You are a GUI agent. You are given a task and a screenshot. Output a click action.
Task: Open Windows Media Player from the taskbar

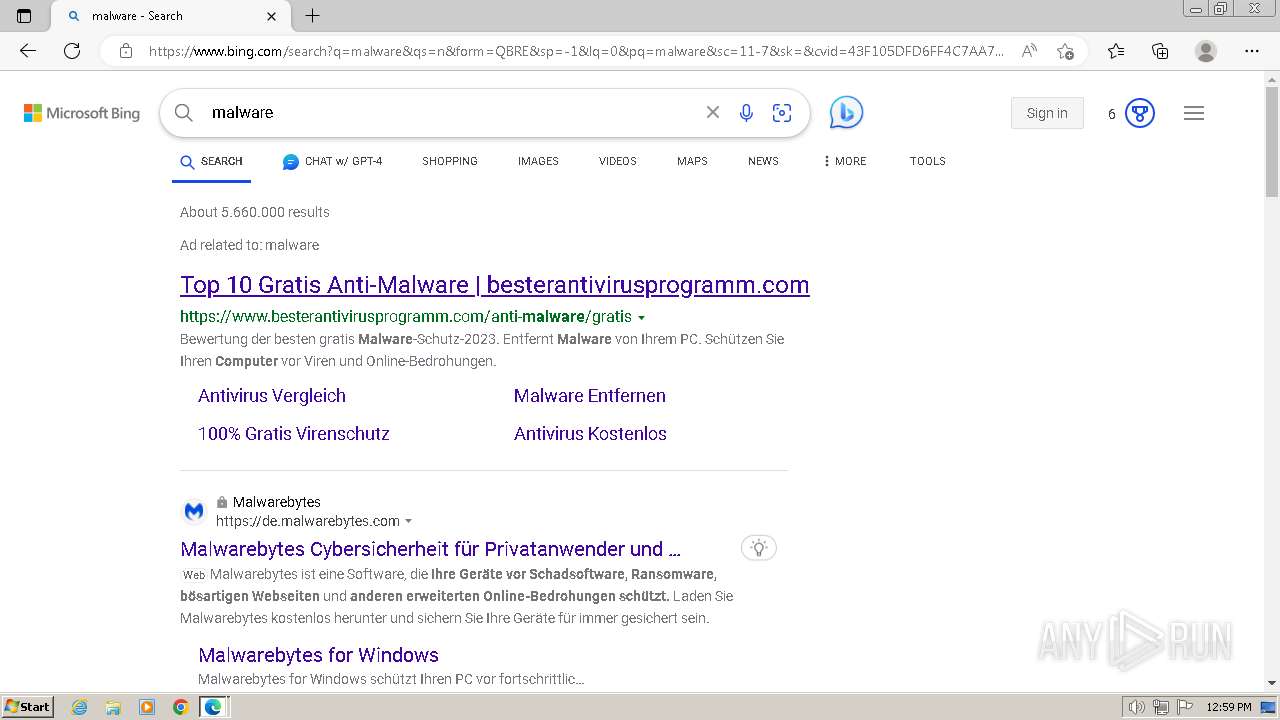point(147,707)
